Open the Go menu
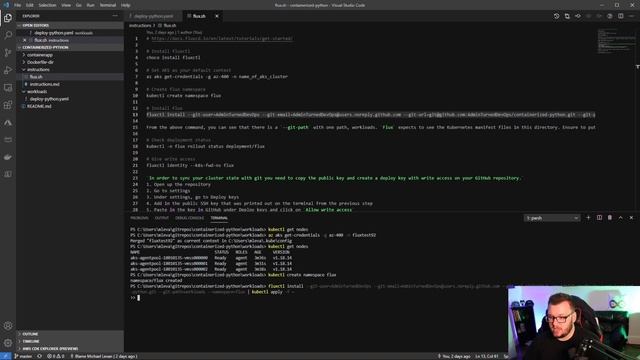Image resolution: width=640 pixels, height=360 pixels. (x=79, y=5)
